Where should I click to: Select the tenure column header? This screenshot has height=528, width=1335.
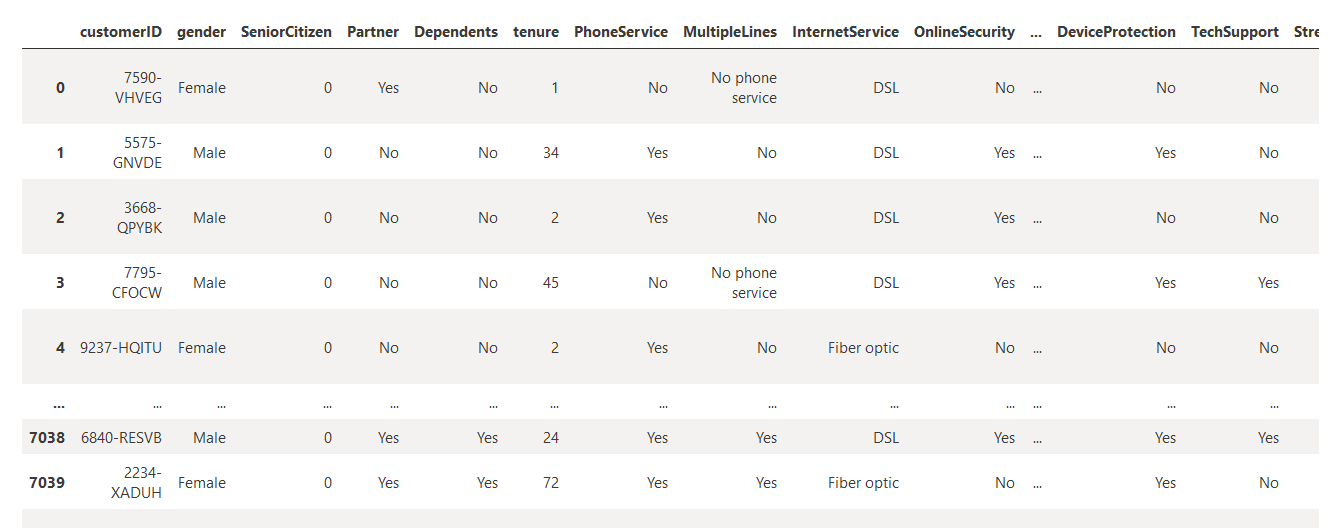536,32
